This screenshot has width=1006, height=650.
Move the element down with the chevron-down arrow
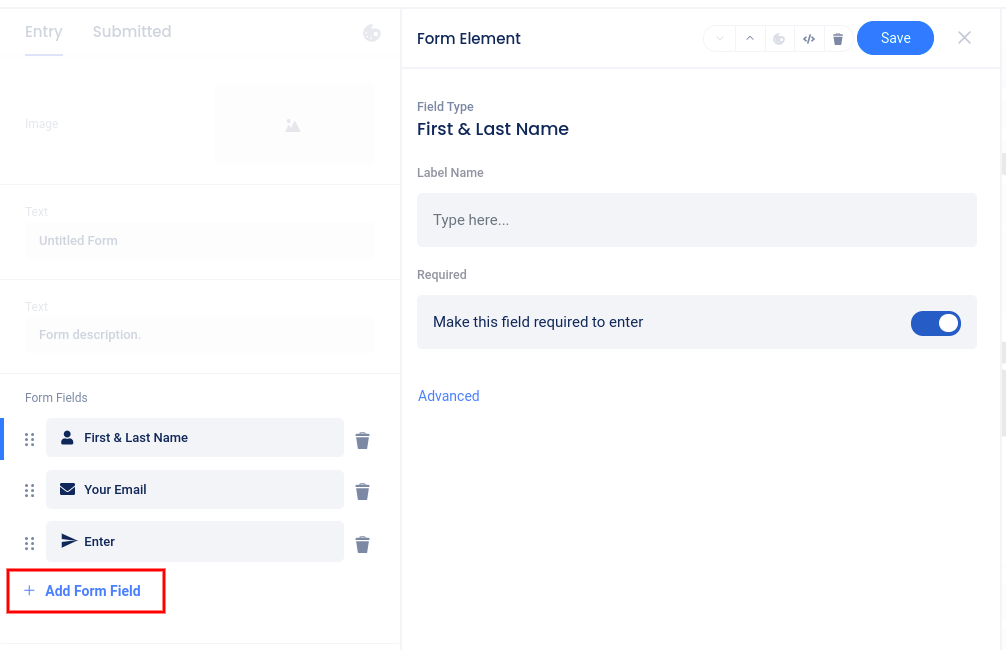tap(720, 39)
